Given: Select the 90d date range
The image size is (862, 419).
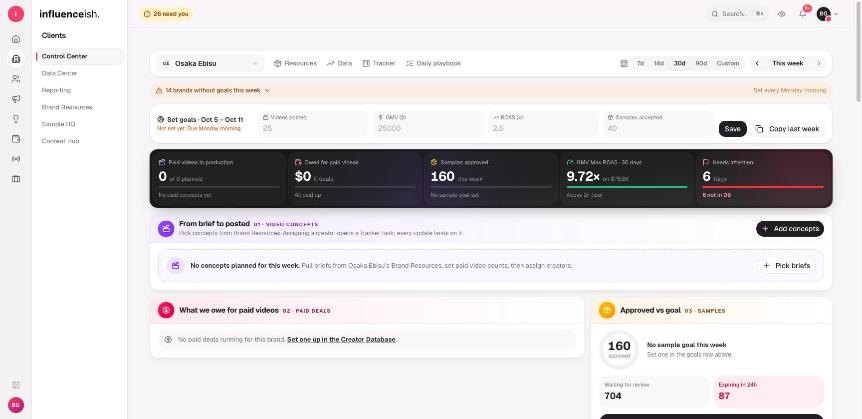Looking at the screenshot, I should [x=701, y=63].
